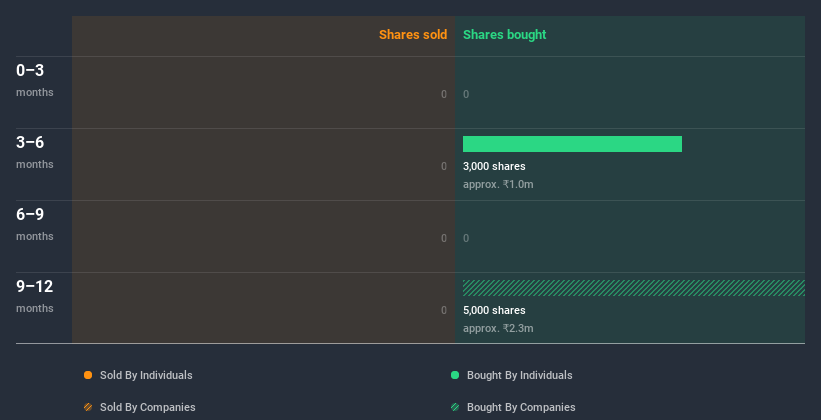Click the shares sold '0' in 9–12 months
This screenshot has height=420, width=821.
[444, 311]
